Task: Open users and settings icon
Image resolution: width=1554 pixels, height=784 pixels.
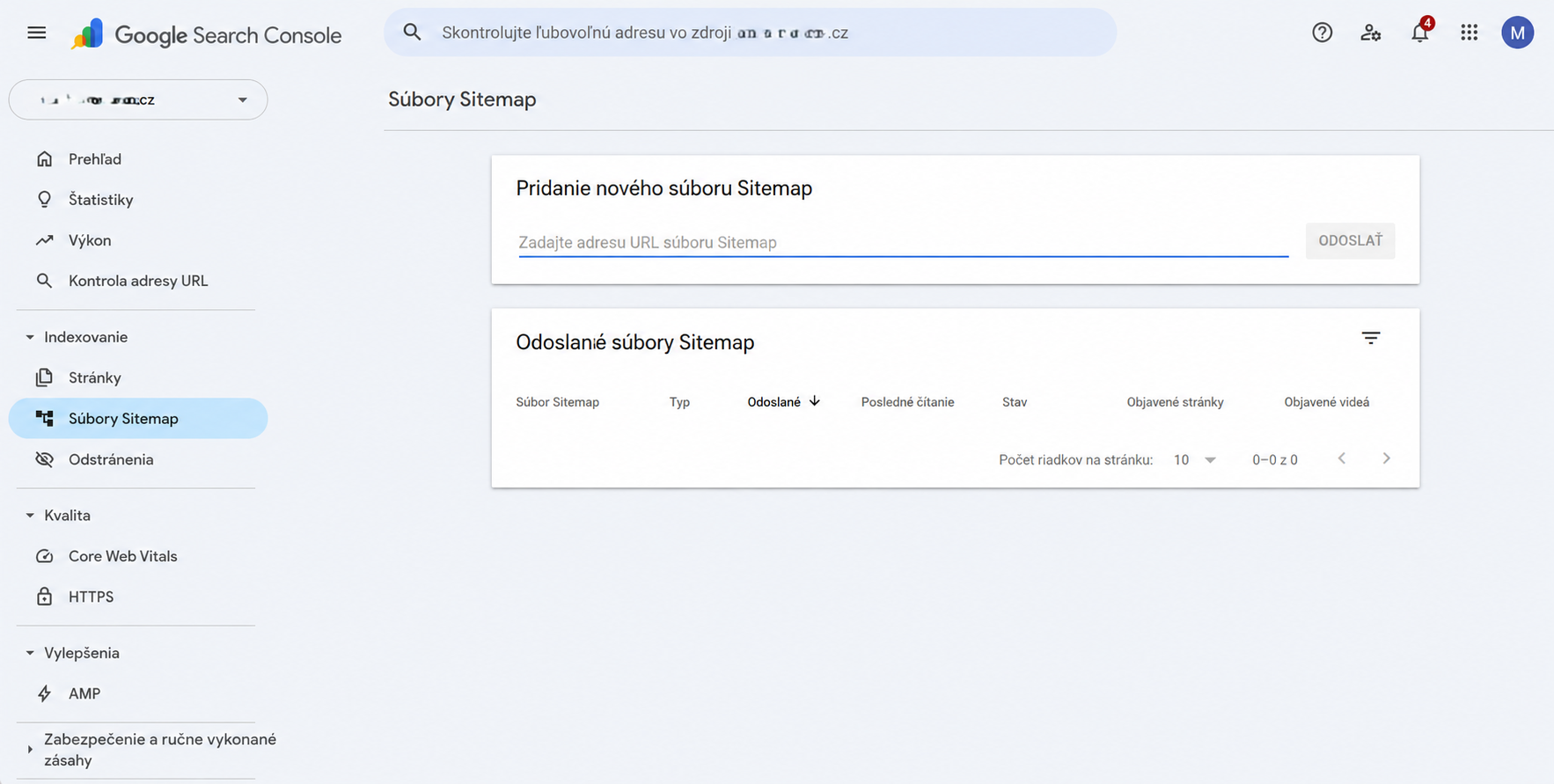Action: pyautogui.click(x=1370, y=33)
